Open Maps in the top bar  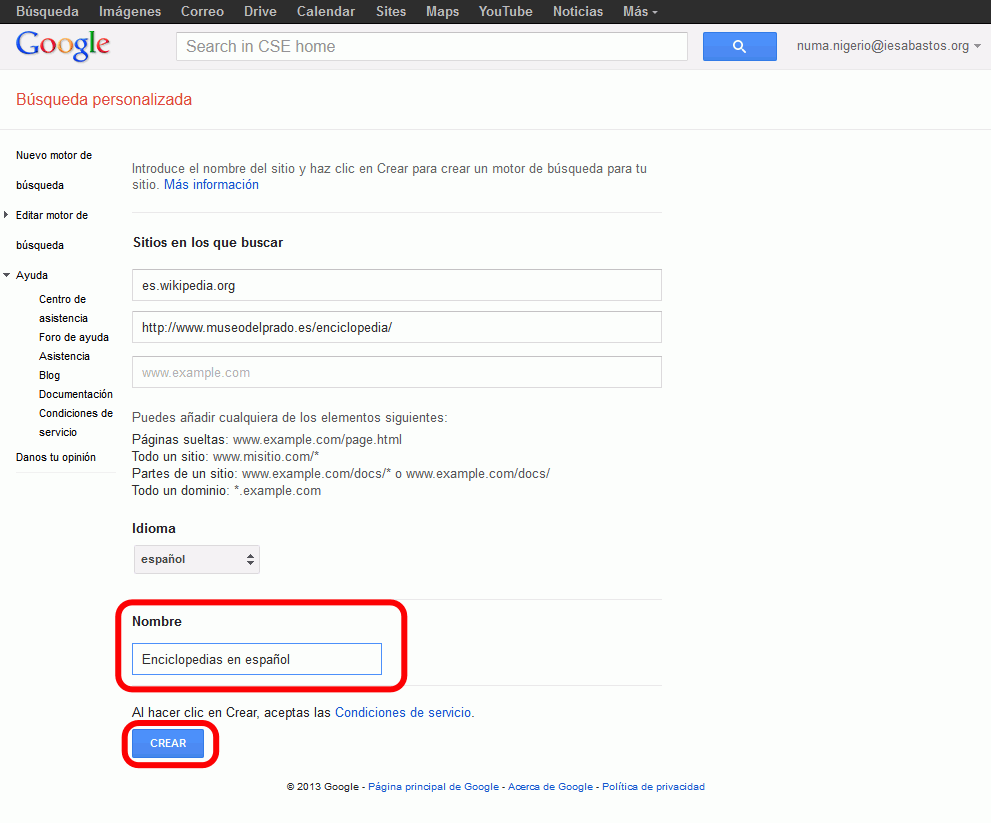tap(442, 11)
